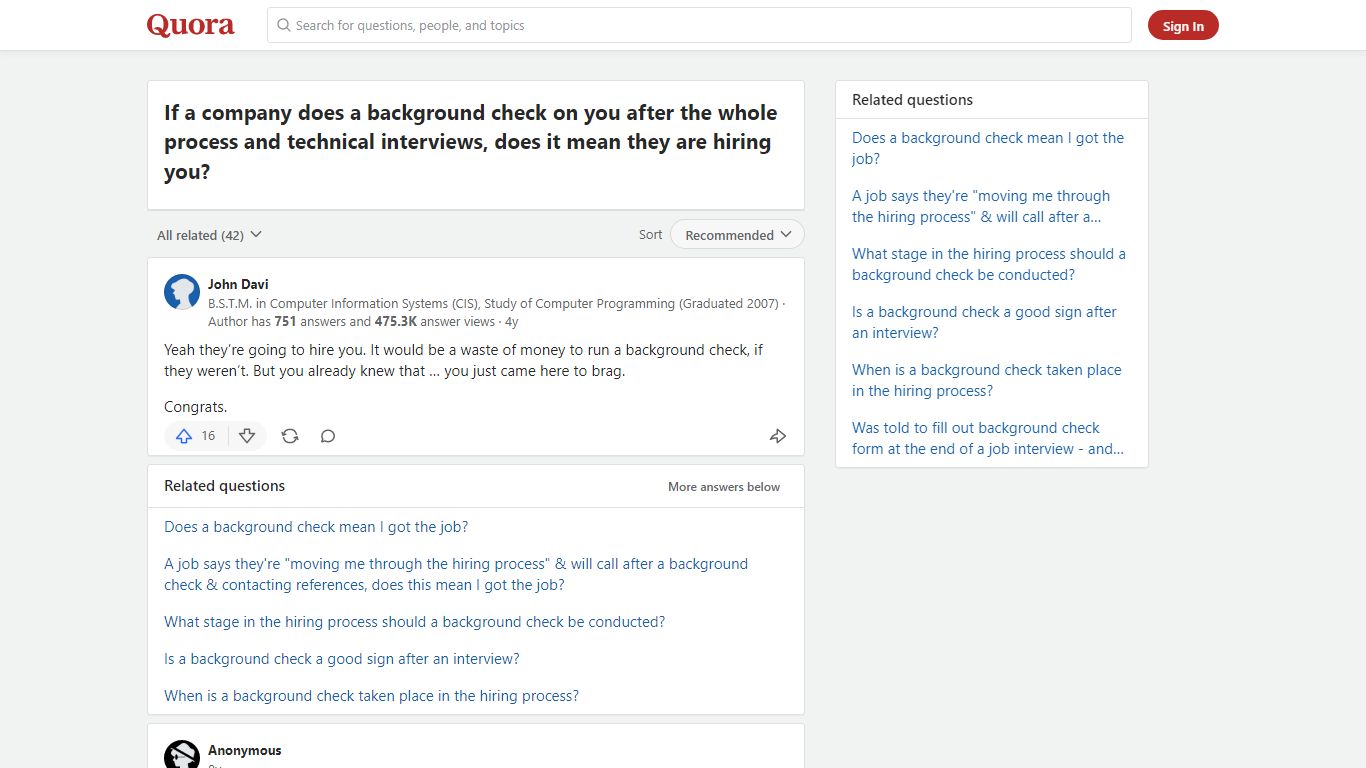Viewport: 1366px width, 768px height.
Task: Open 'Does a background check mean I got the job?' in answers list
Action: coord(316,527)
